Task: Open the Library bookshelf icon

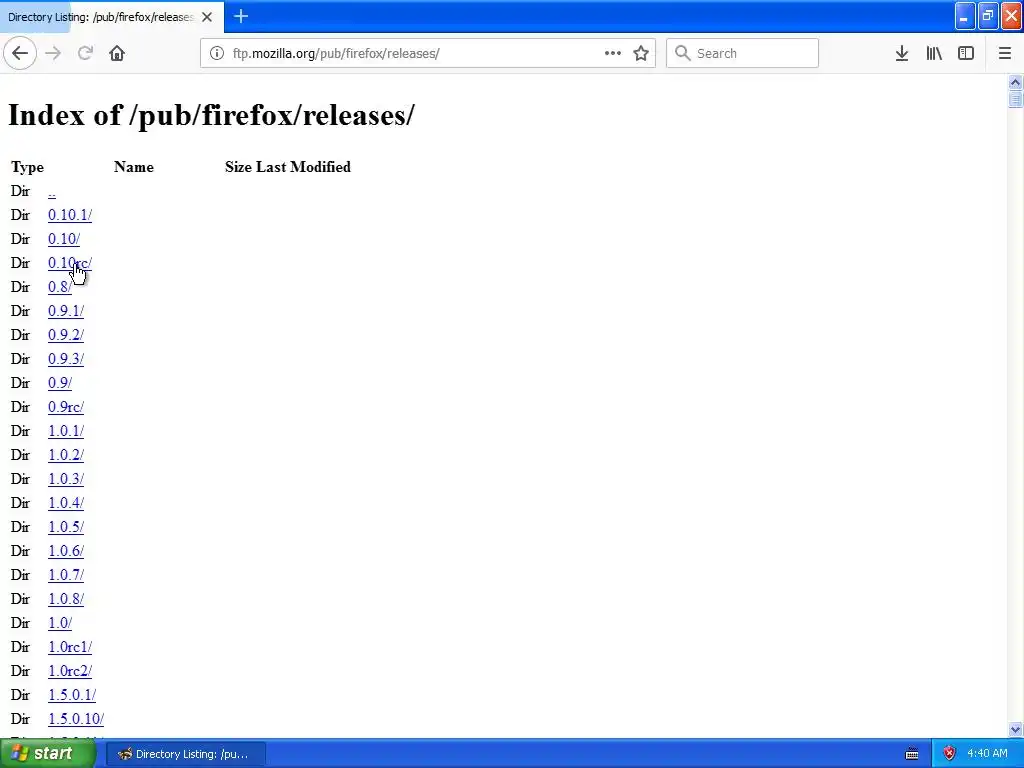Action: (x=934, y=53)
